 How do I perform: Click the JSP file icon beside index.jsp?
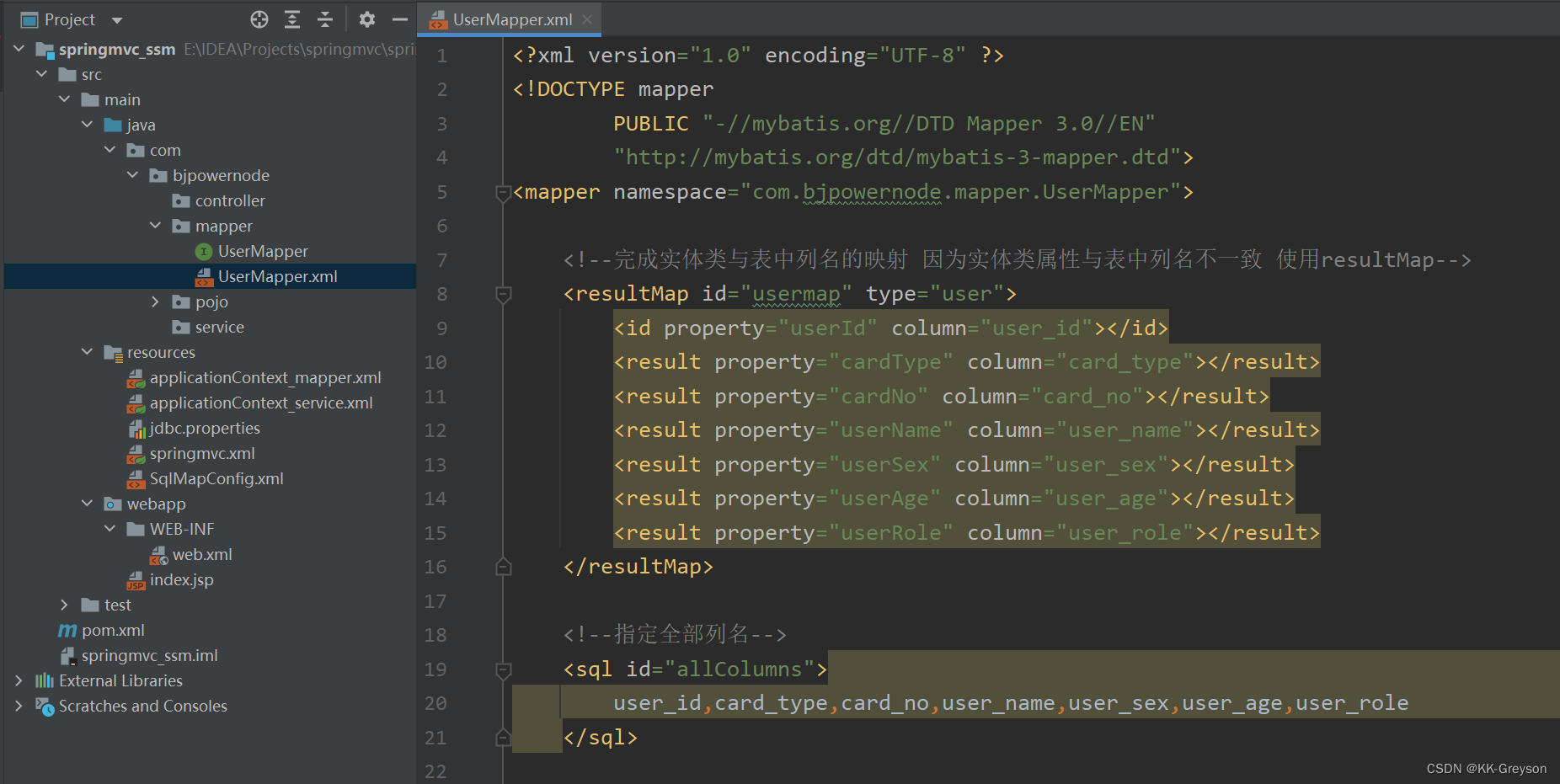click(x=136, y=580)
